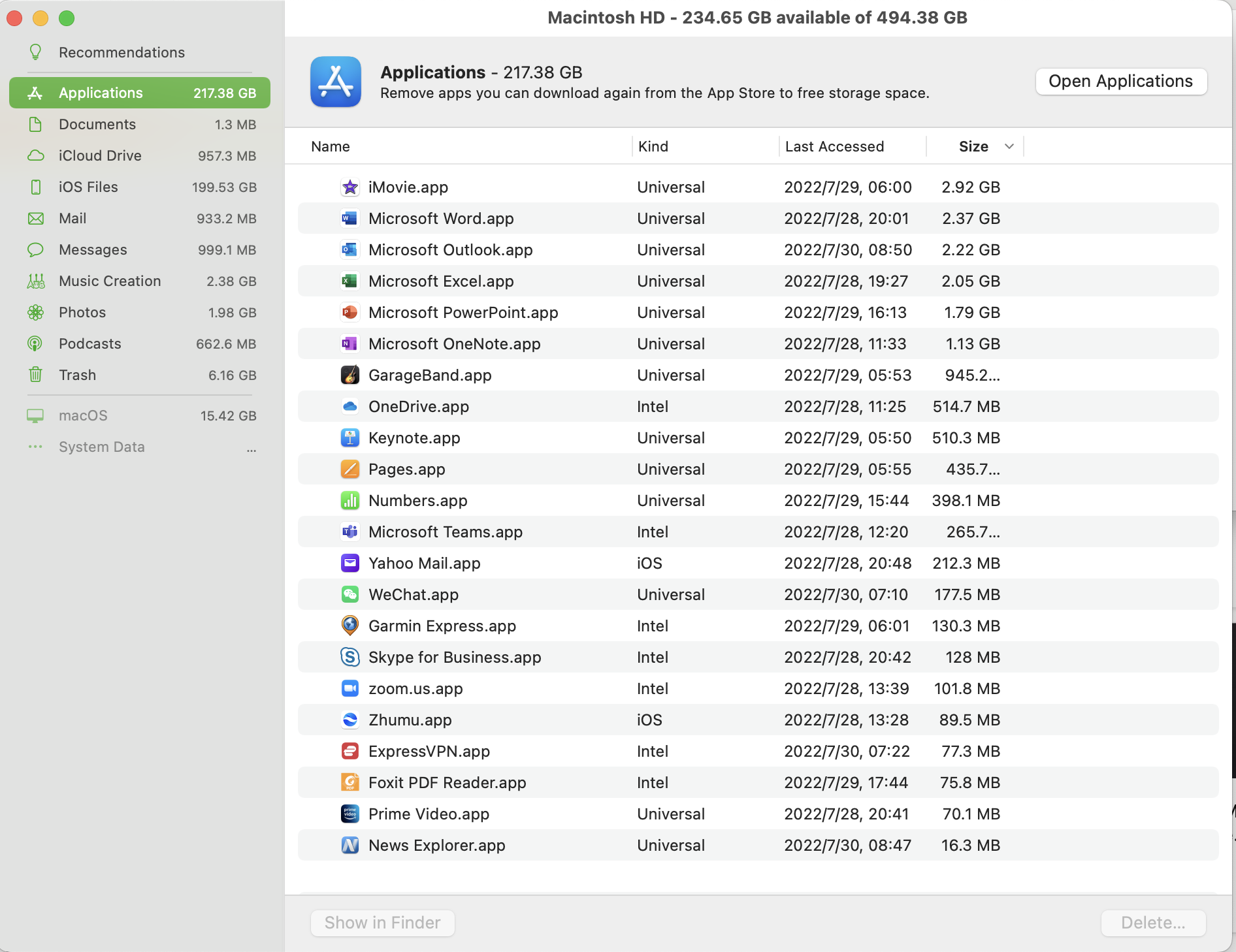
Task: Click the Microsoft PowerPoint app icon
Action: tap(350, 313)
